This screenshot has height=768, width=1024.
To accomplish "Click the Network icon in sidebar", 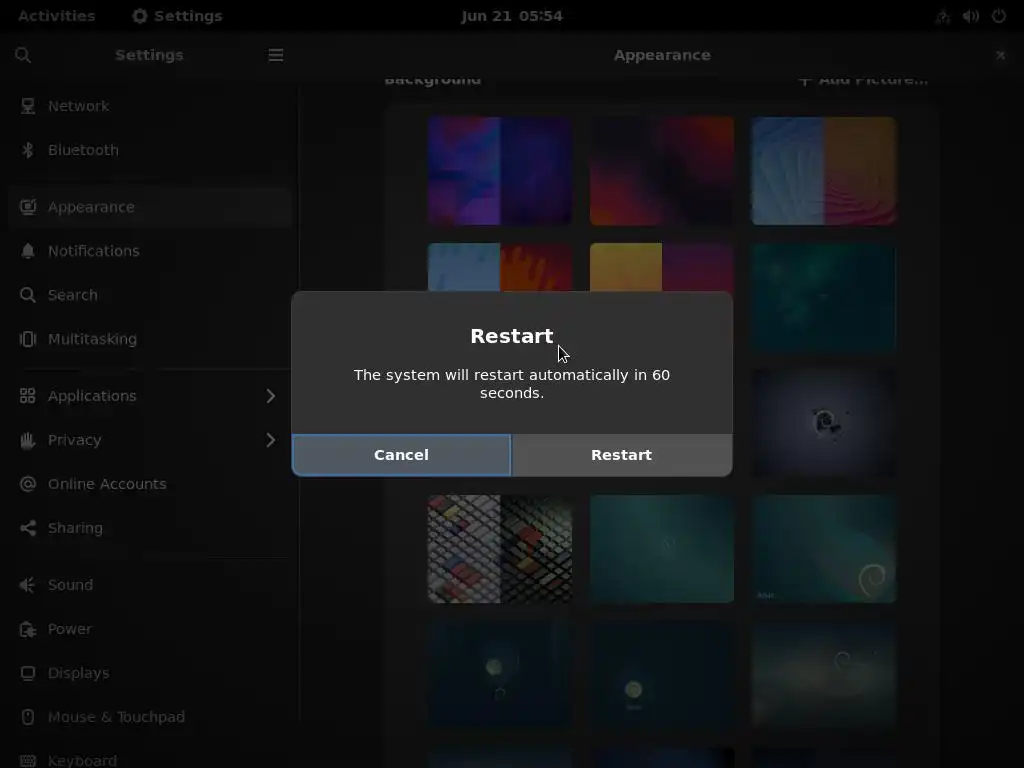I will coord(27,106).
